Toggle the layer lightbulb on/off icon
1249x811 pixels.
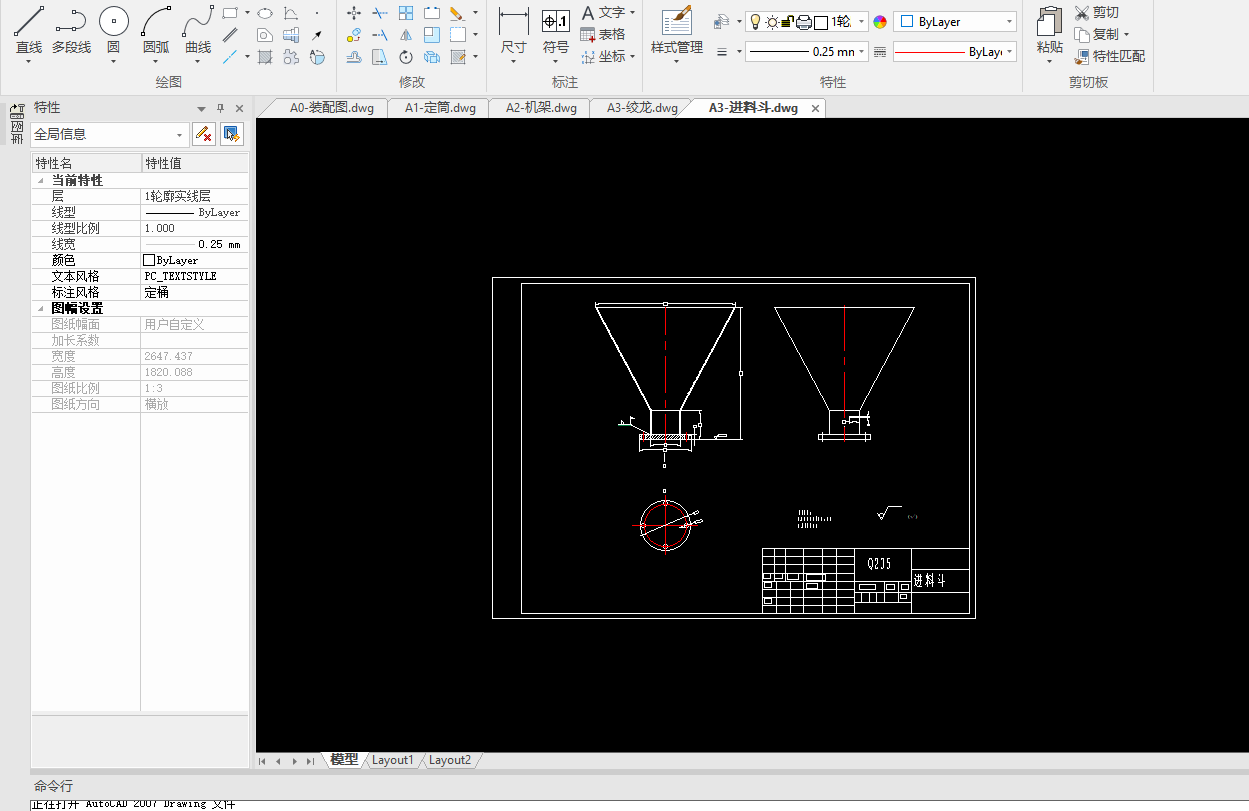point(755,22)
